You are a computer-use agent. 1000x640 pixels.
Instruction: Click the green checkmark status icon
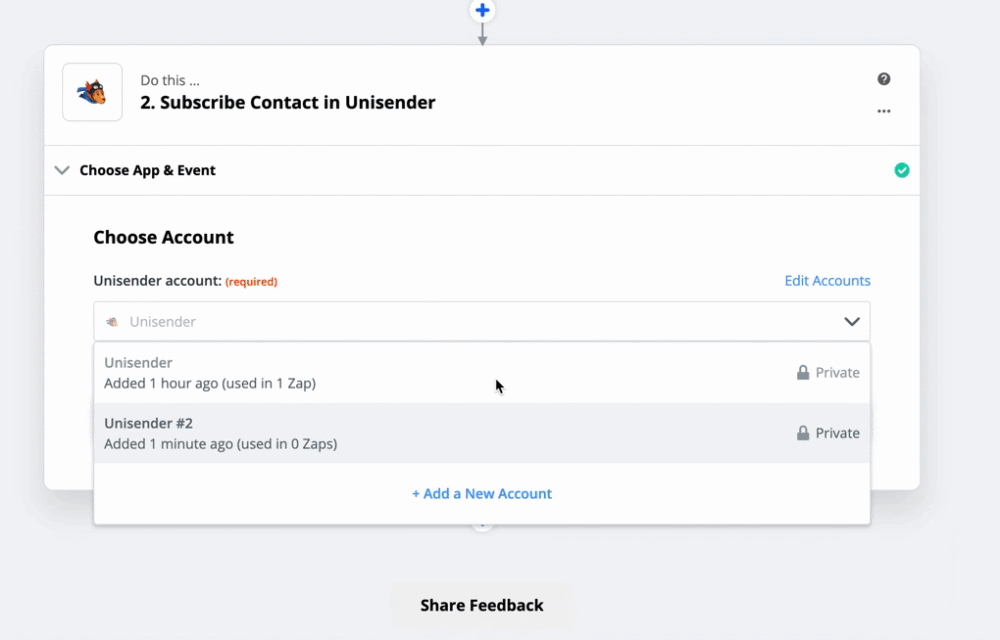pos(902,170)
